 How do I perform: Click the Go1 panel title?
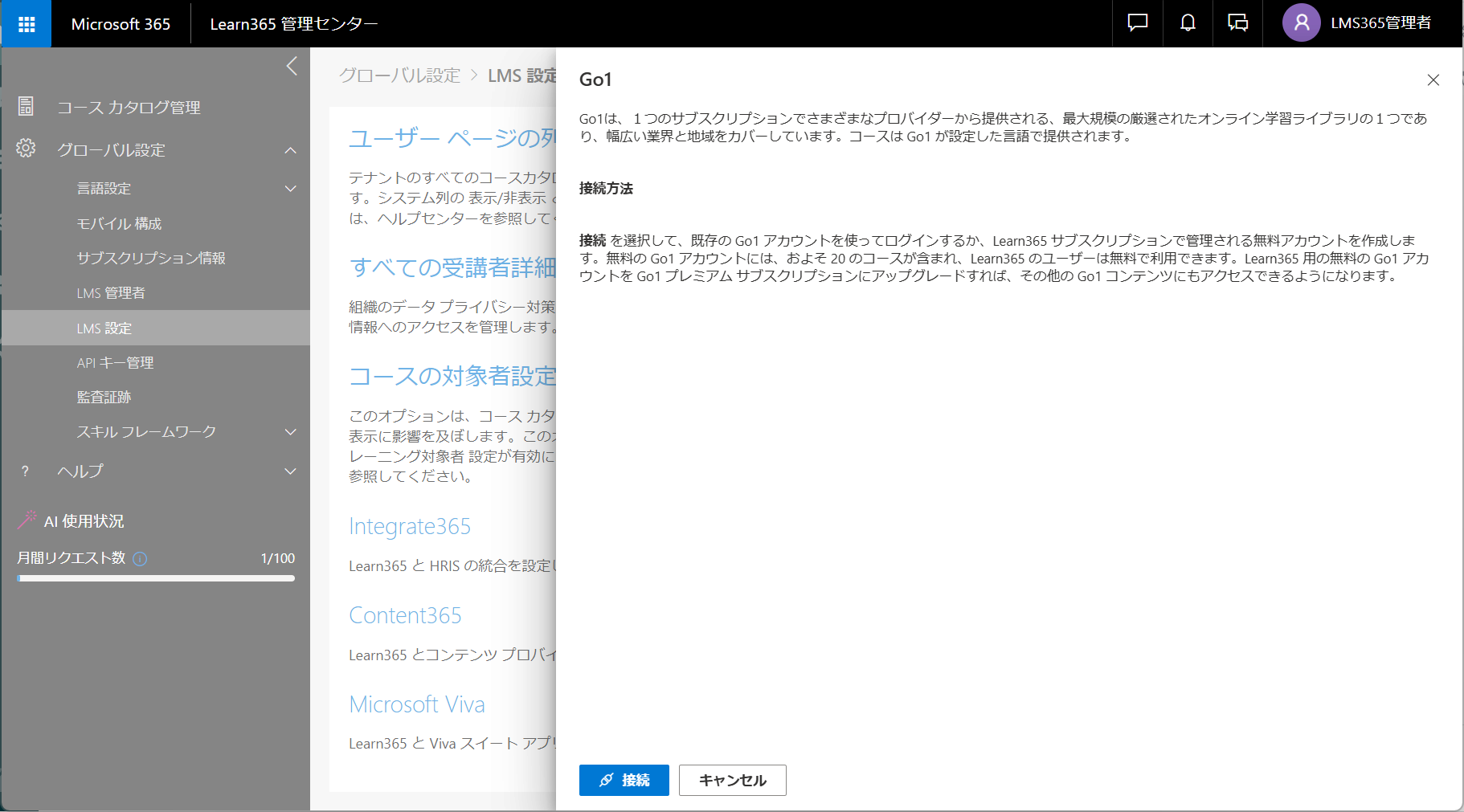pos(595,80)
